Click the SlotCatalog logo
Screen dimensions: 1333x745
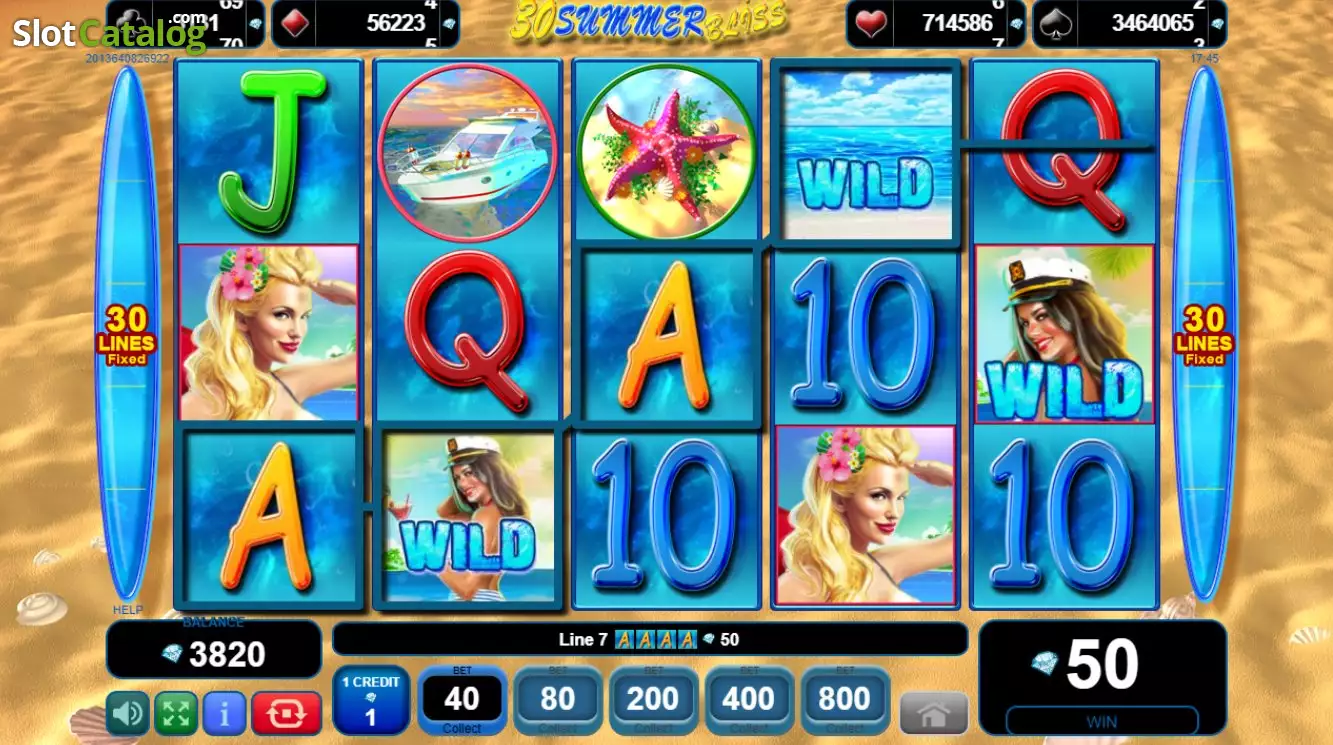[109, 34]
